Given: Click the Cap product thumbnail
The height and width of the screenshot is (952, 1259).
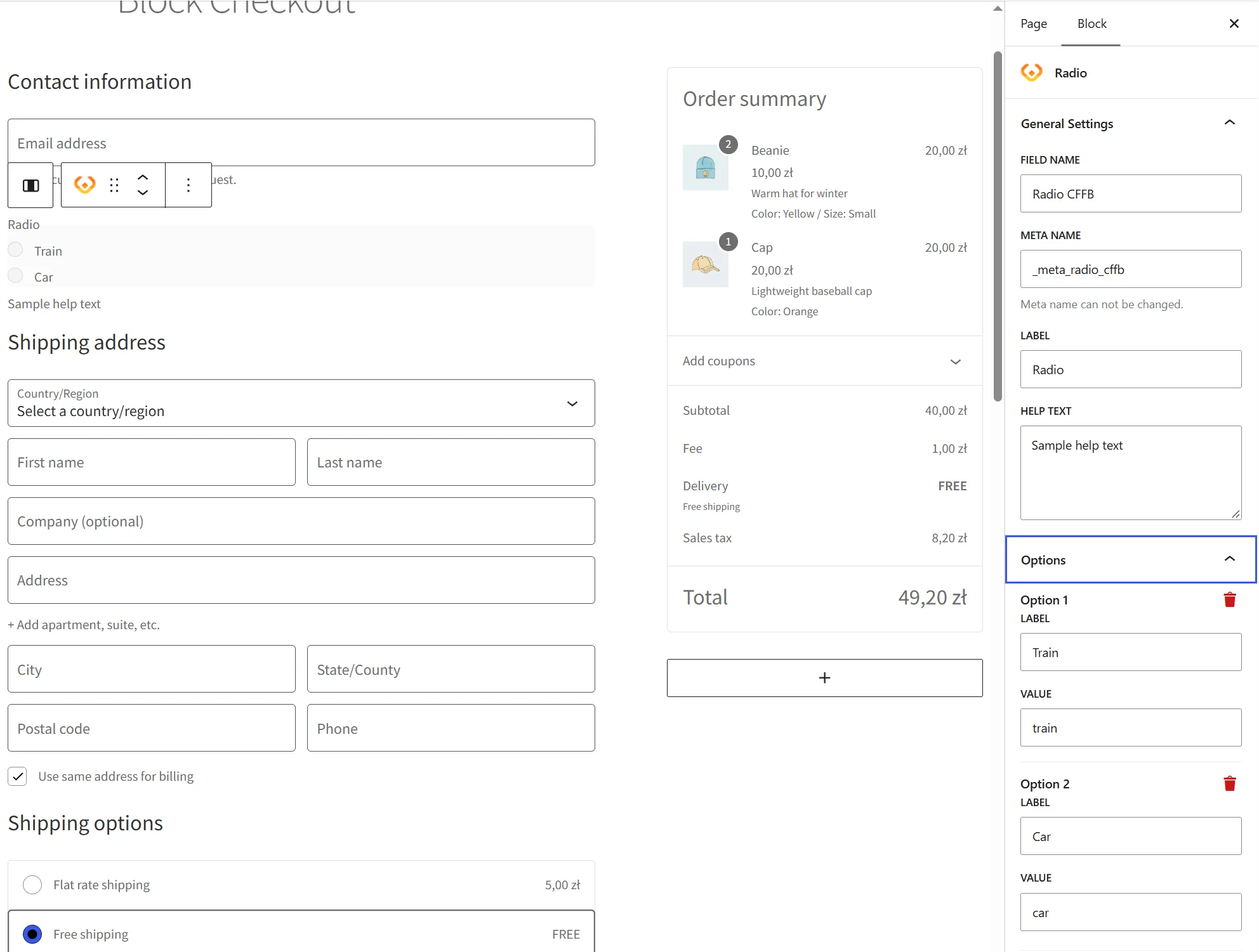Looking at the screenshot, I should click(x=705, y=264).
